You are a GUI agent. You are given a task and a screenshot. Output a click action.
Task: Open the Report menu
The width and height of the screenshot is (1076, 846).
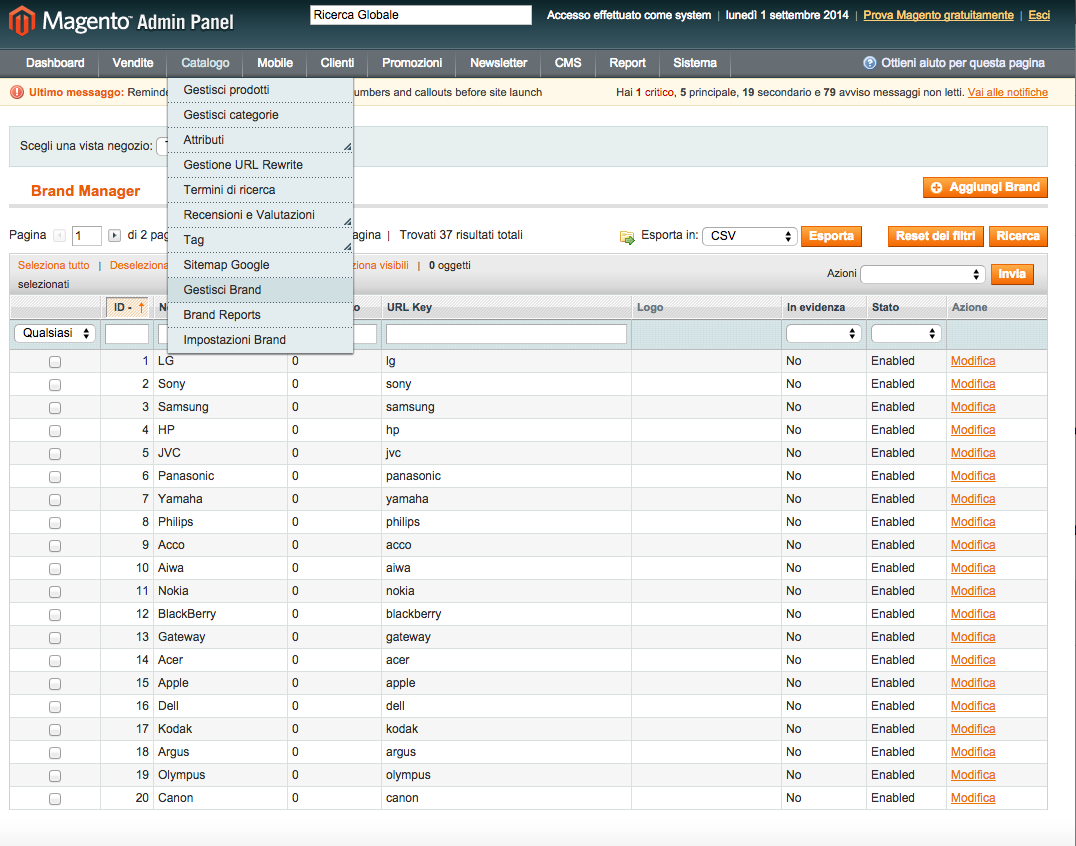coord(627,62)
